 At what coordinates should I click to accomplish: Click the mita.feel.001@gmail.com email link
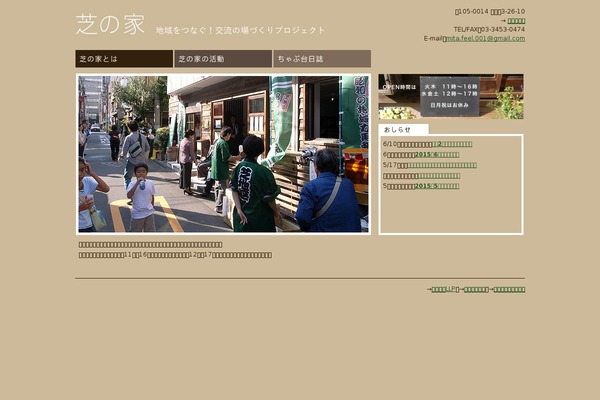[486, 38]
